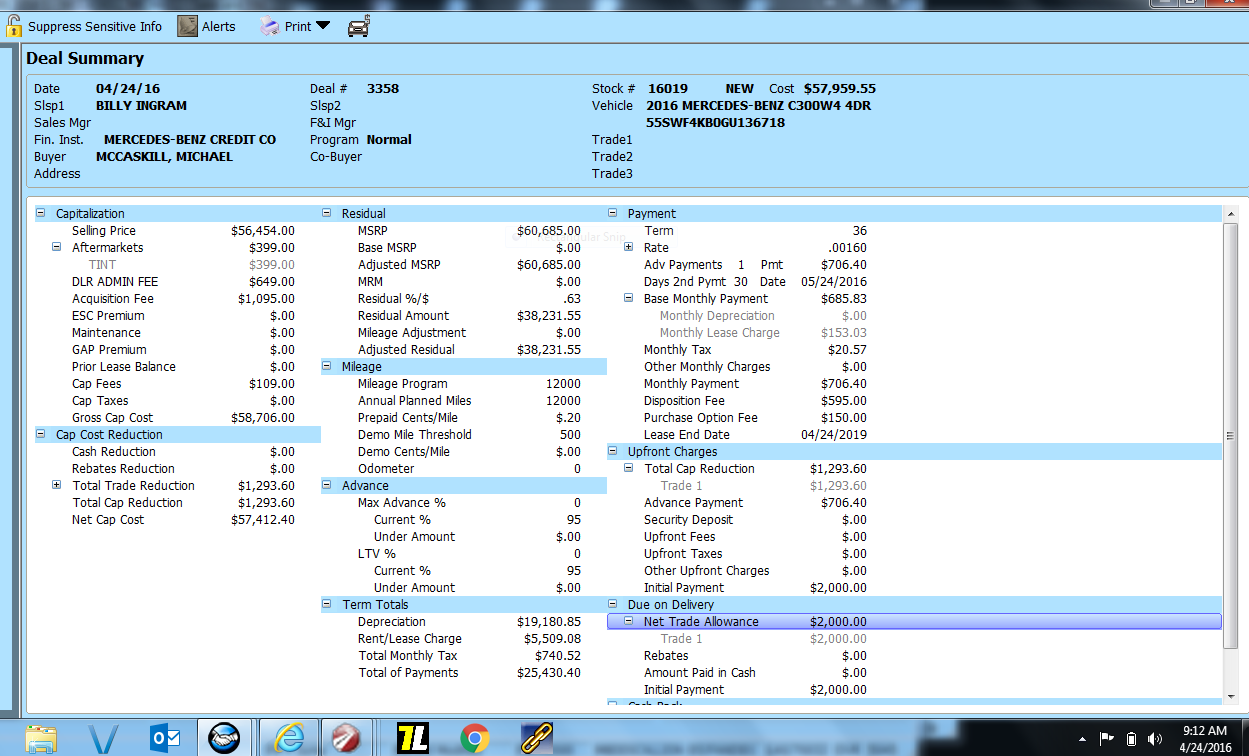Collapse the Aftermarkets row
The width and height of the screenshot is (1249, 756).
[57, 247]
